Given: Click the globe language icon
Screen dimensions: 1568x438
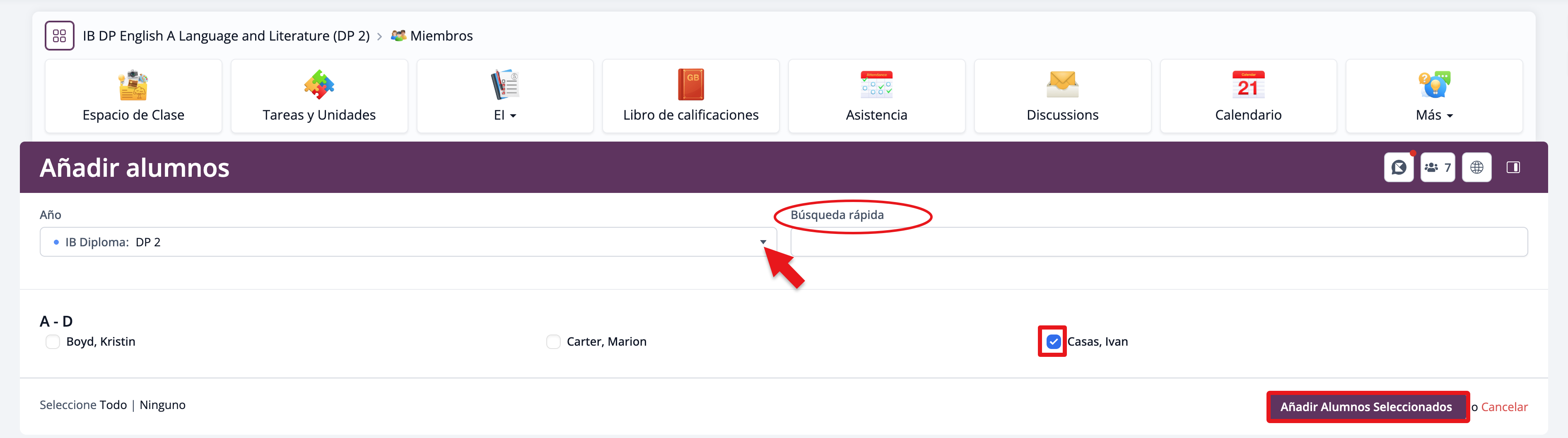Looking at the screenshot, I should [x=1476, y=167].
